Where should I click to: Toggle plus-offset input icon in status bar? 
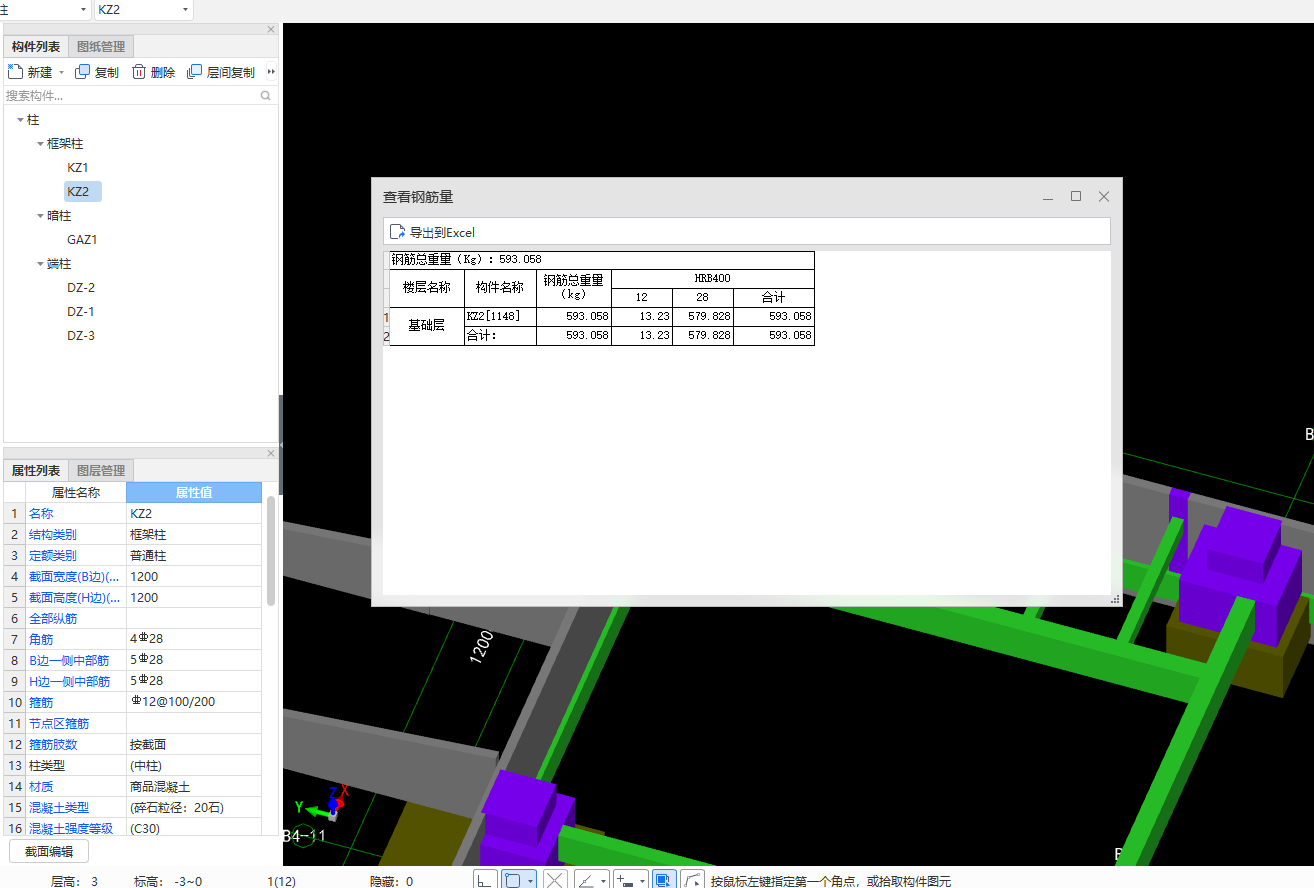coord(625,881)
